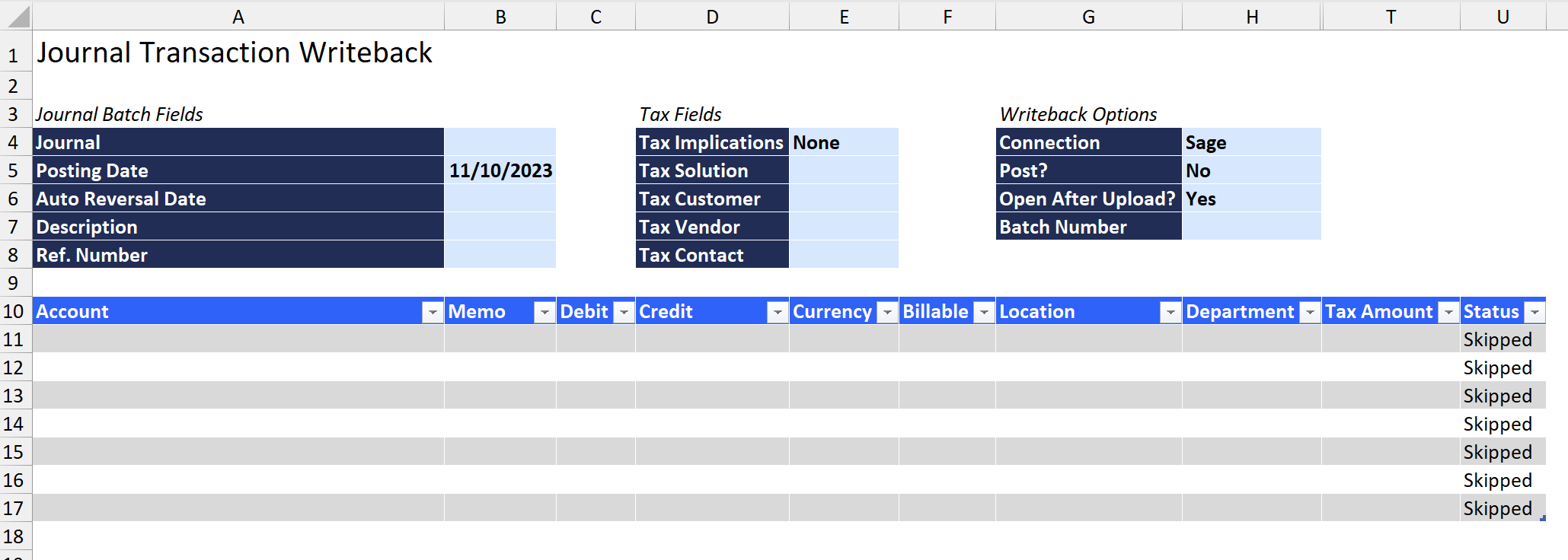Click the Tax Solution value cell
1568x560 pixels.
point(844,170)
